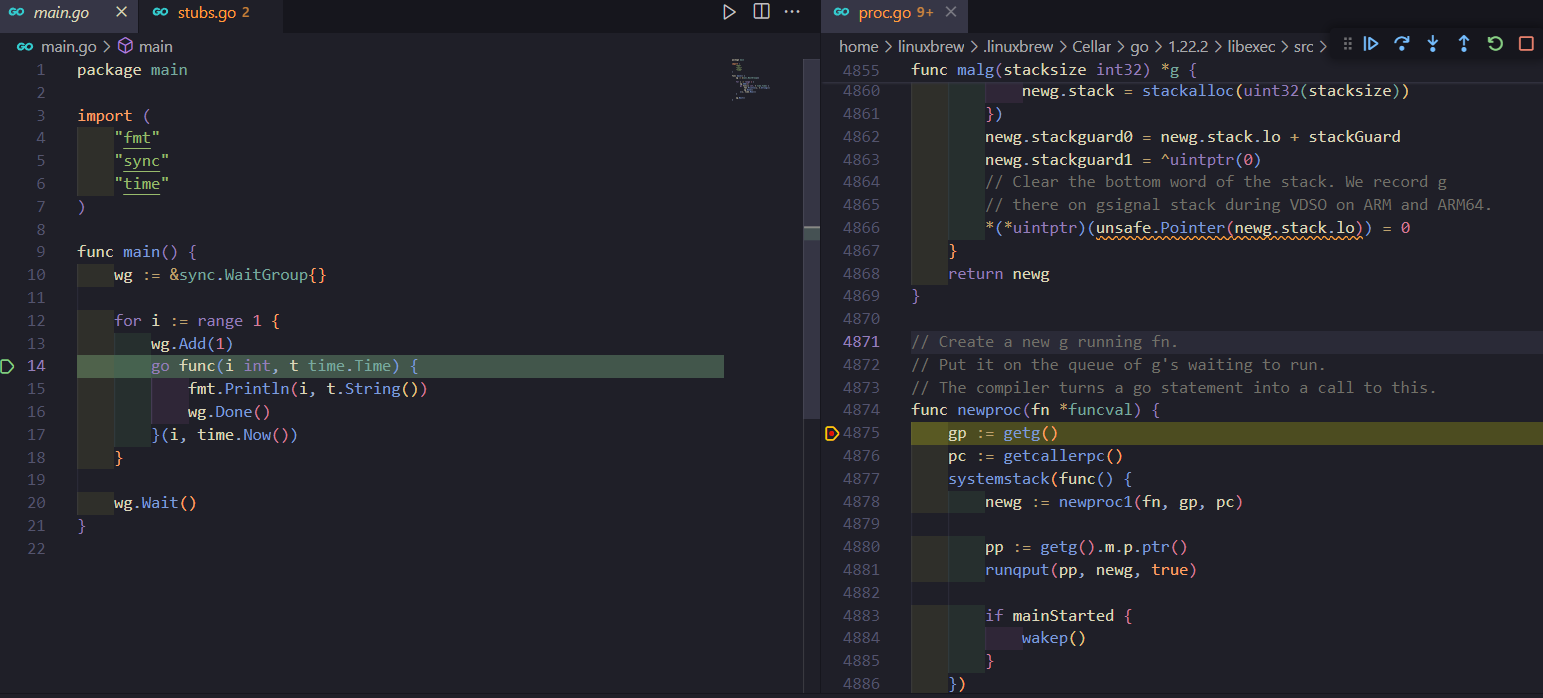Step into with the debug toolbar
Viewport: 1543px width, 698px height.
point(1433,44)
